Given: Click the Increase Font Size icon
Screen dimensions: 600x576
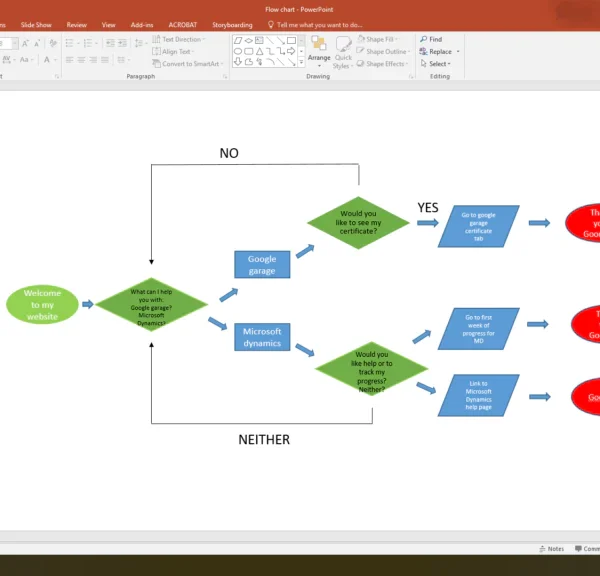Looking at the screenshot, I should point(25,43).
